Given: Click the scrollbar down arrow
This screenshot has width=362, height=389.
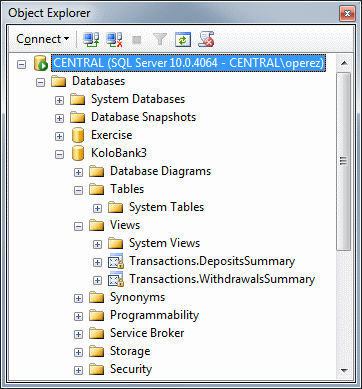Looking at the screenshot, I should (x=344, y=370).
